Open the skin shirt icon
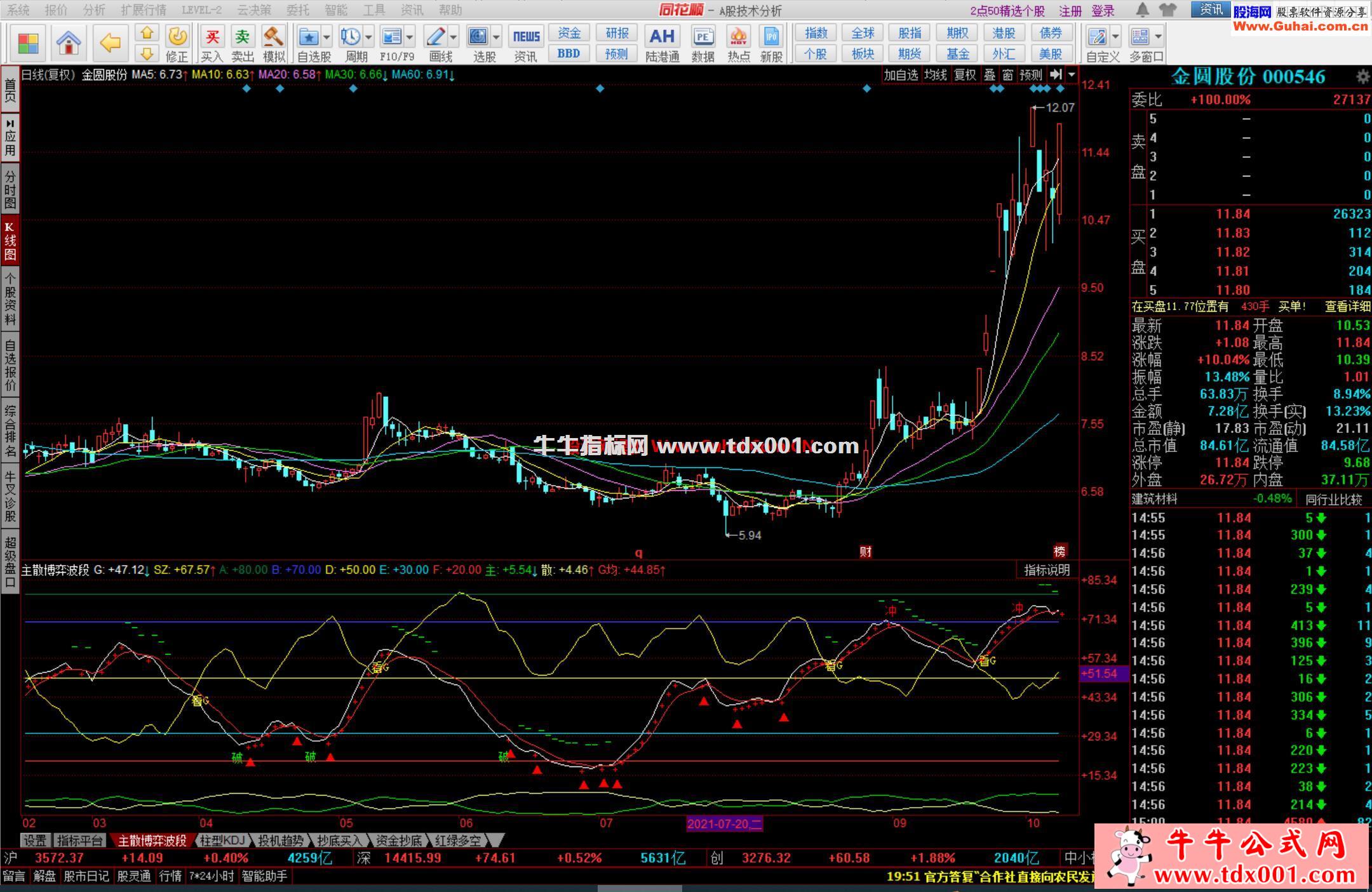Viewport: 1372px width, 892px height. (1167, 10)
